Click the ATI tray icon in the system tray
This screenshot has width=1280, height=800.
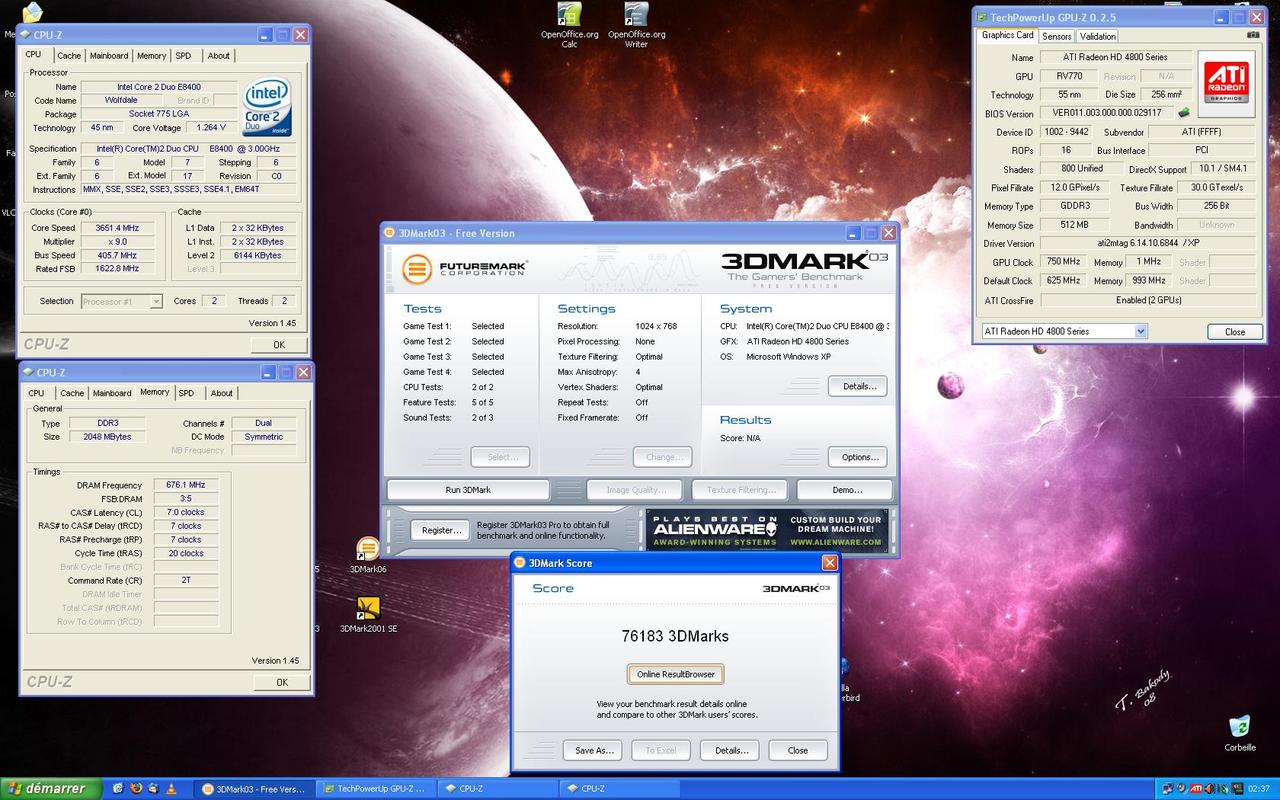coord(1196,789)
